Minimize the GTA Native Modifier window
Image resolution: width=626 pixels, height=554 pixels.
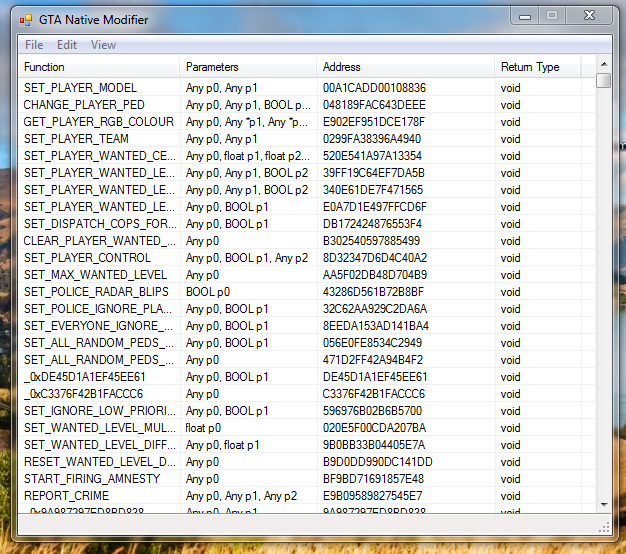(x=525, y=16)
